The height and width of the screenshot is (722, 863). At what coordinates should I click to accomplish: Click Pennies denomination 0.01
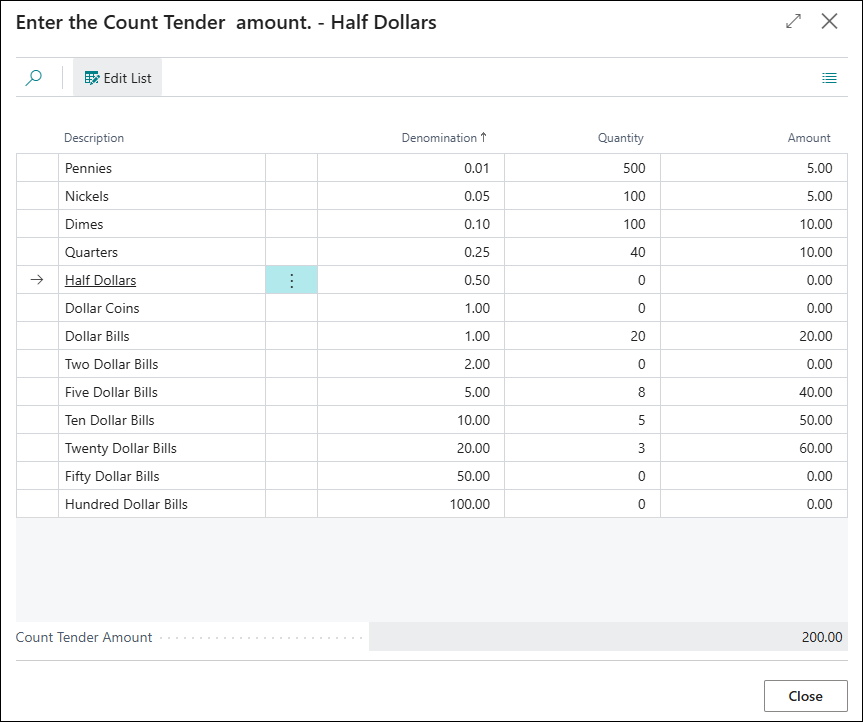point(477,168)
